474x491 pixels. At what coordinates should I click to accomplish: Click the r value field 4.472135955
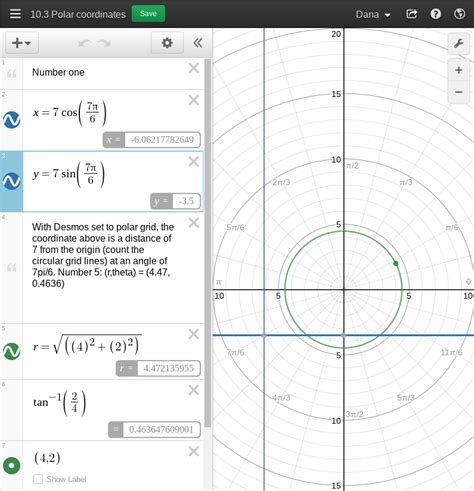pos(168,368)
